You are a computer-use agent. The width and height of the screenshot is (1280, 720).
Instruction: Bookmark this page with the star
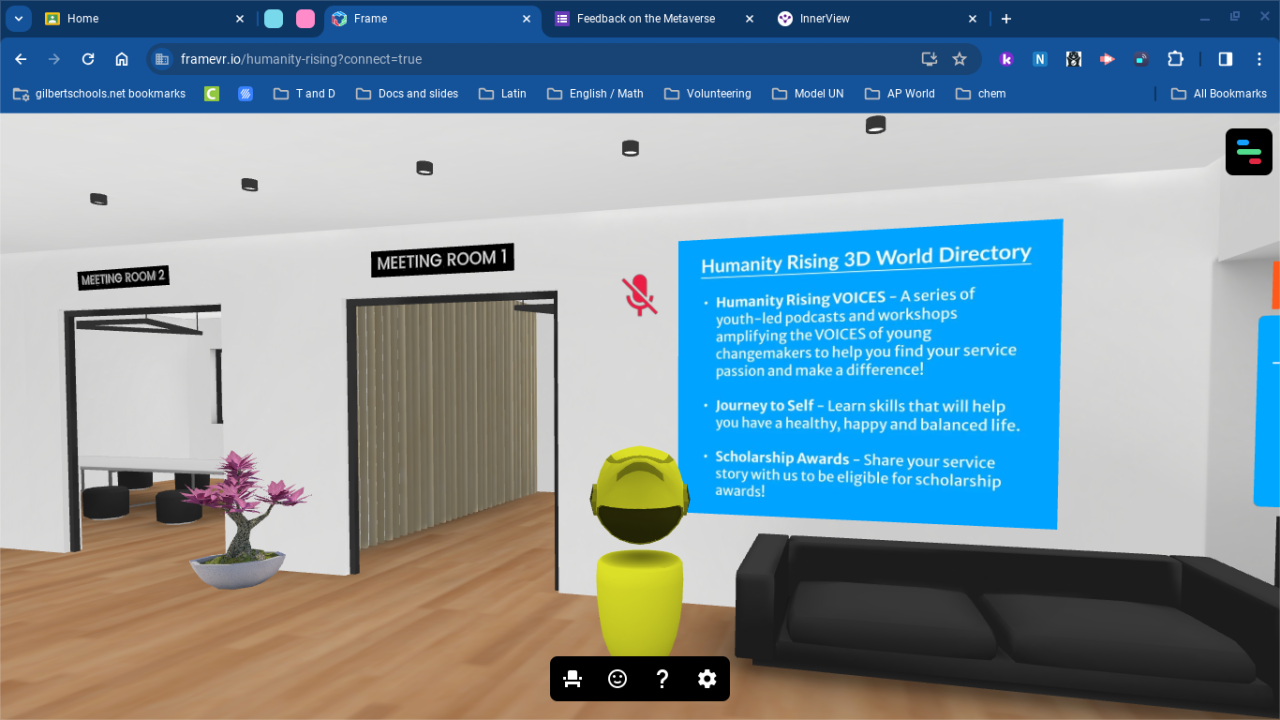pyautogui.click(x=960, y=59)
